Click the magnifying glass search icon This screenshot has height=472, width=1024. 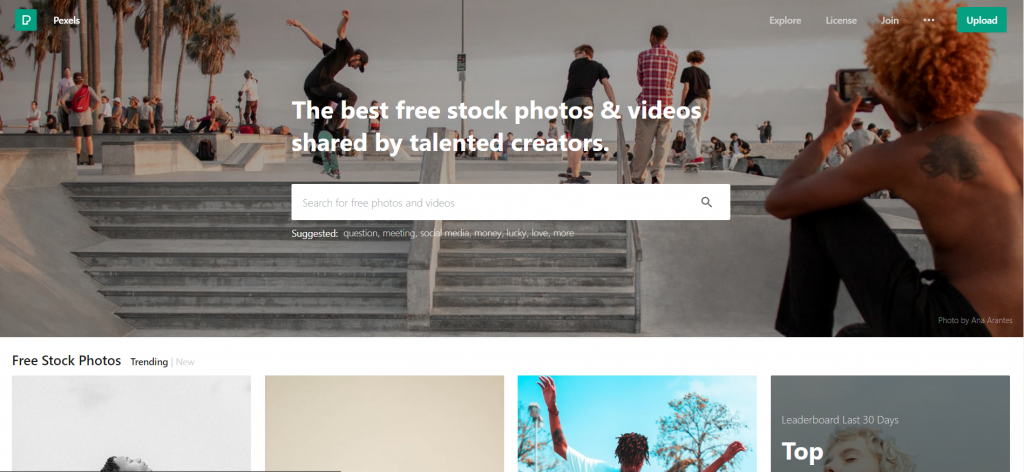[706, 202]
